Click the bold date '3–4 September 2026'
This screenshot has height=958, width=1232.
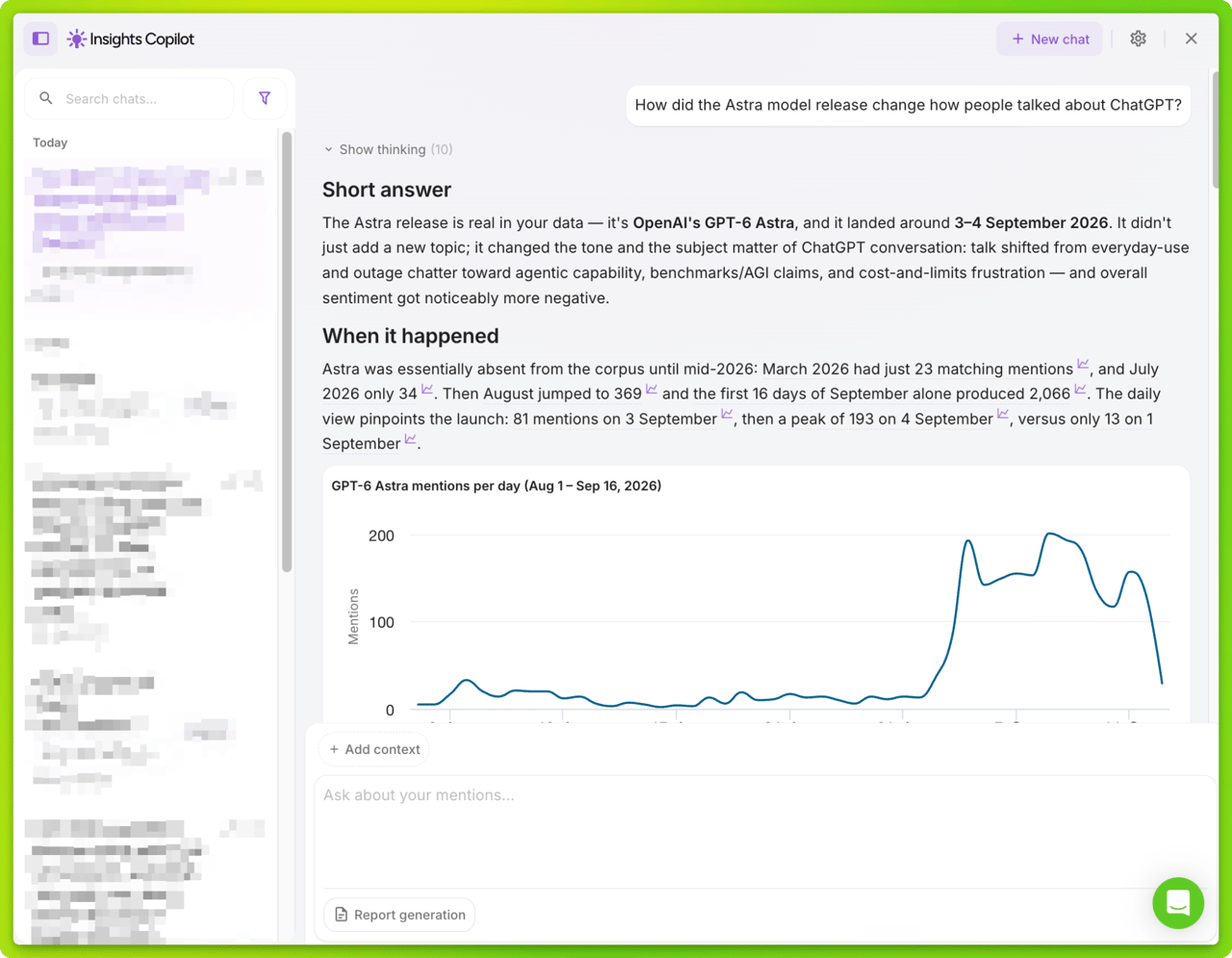[1031, 222]
